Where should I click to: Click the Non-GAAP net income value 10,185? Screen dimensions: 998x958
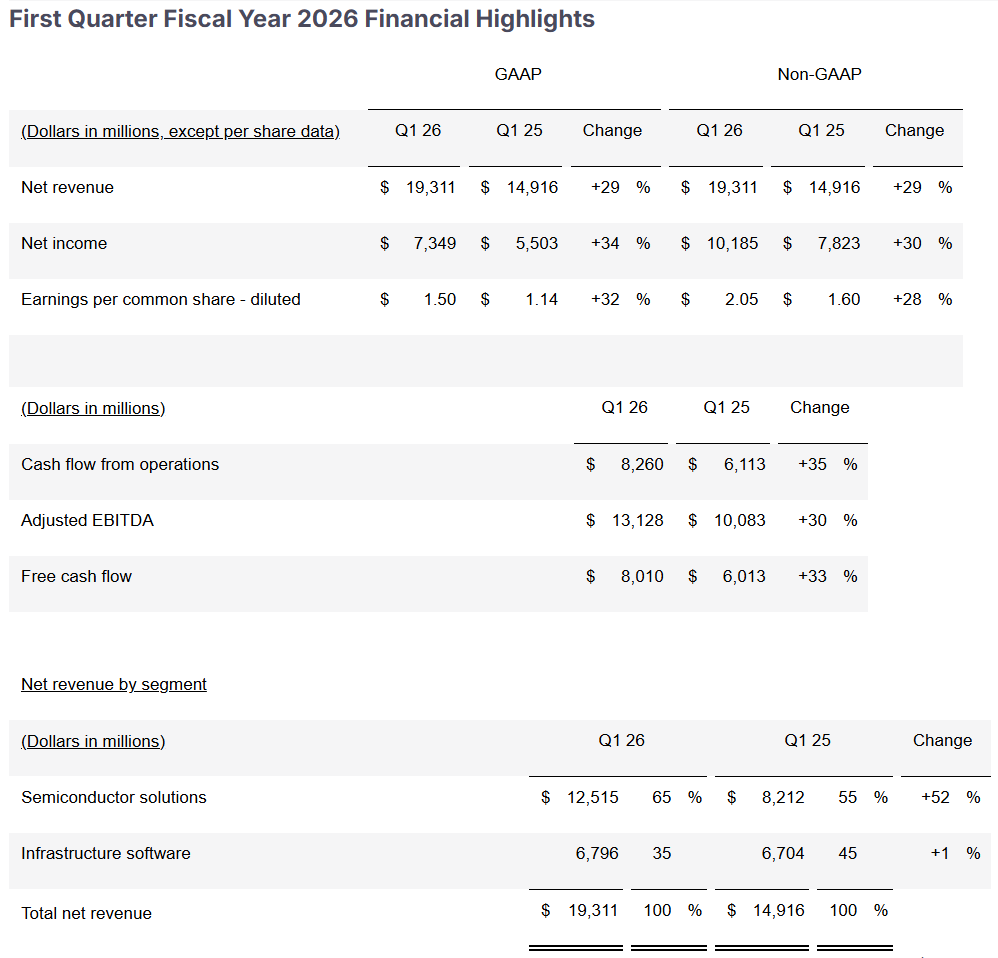(x=733, y=243)
